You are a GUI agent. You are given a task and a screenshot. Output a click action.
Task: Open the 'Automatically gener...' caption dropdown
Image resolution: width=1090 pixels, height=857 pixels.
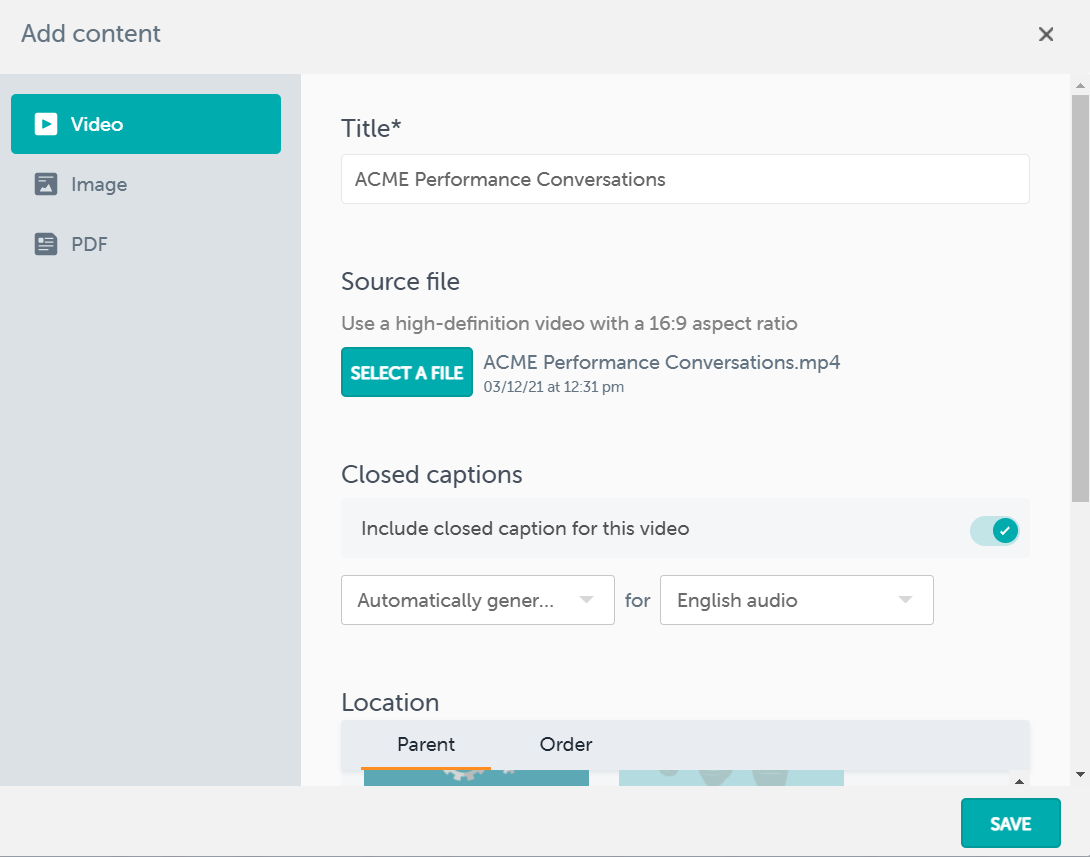pos(477,600)
